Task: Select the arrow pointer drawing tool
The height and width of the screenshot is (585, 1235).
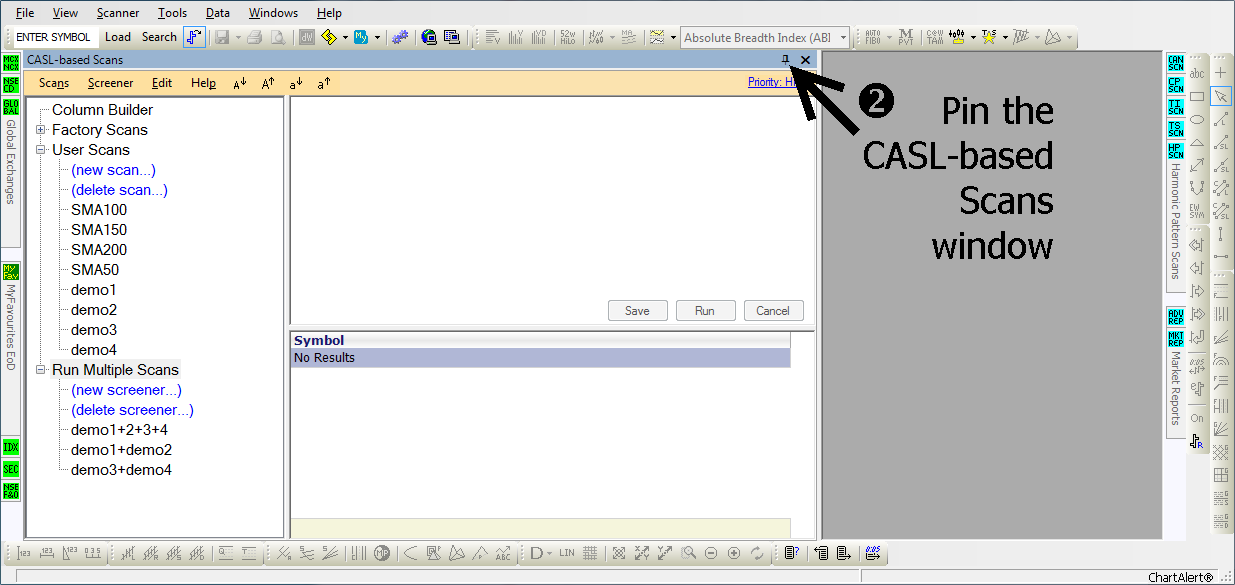Action: [x=1221, y=96]
